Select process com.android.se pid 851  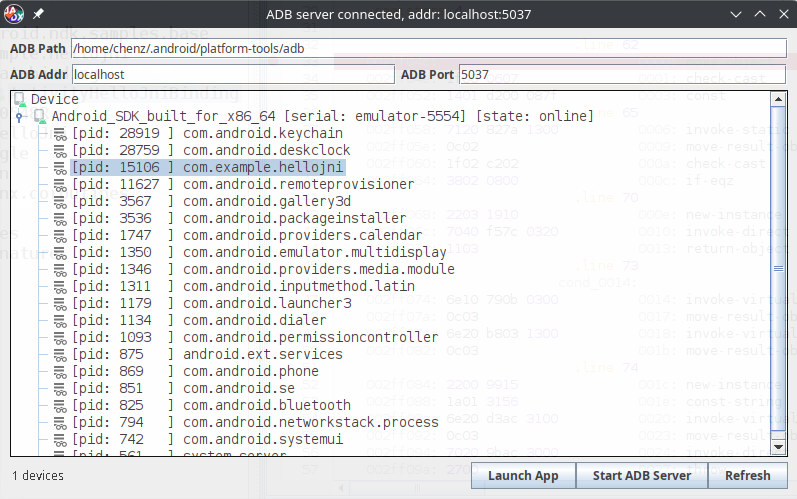pyautogui.click(x=183, y=389)
